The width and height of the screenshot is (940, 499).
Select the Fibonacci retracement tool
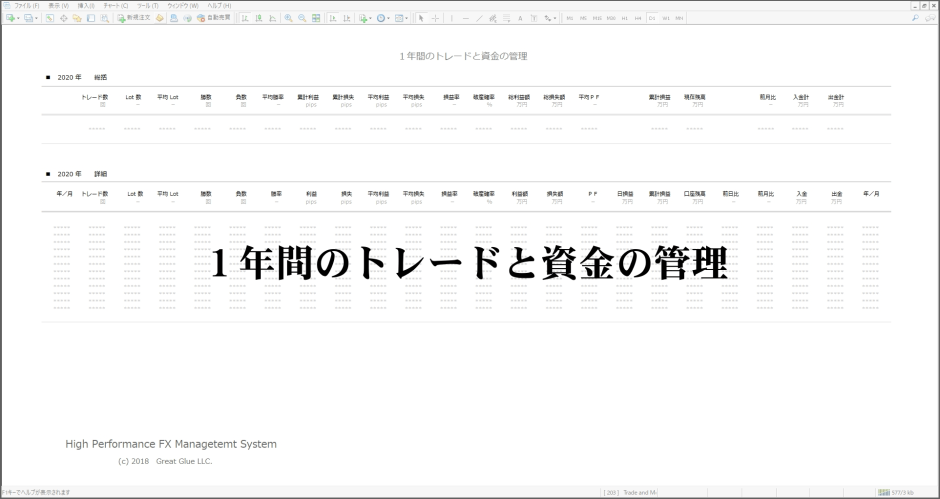point(507,18)
